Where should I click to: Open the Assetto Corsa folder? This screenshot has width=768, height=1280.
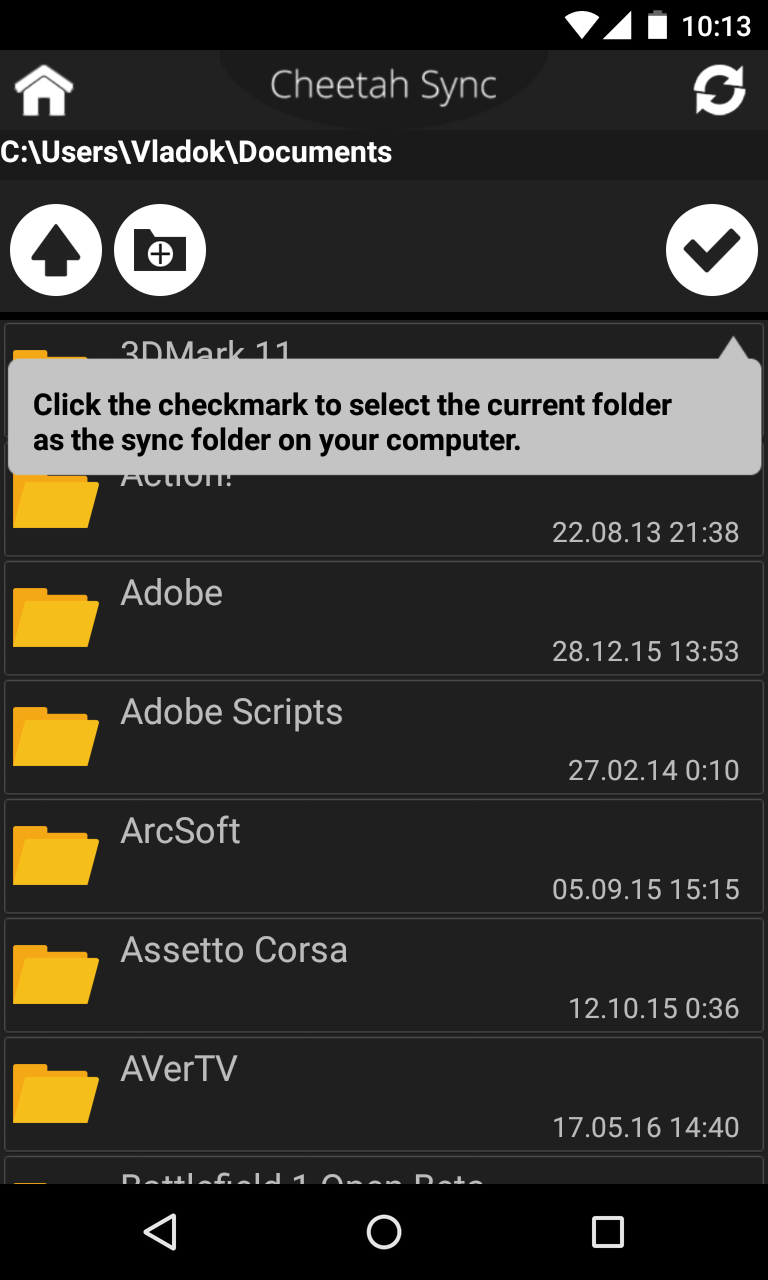pyautogui.click(x=384, y=975)
